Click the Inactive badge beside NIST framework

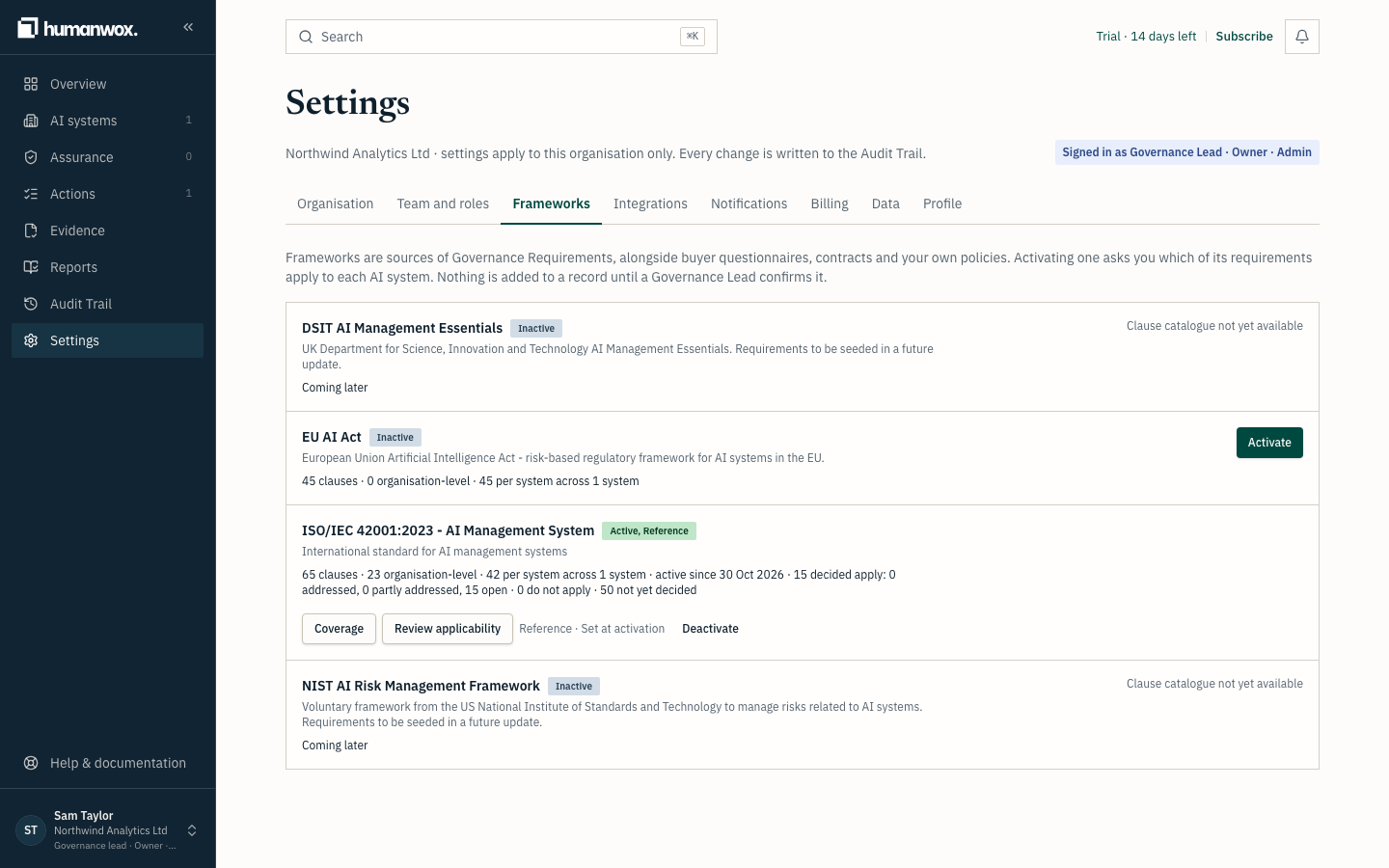[574, 687]
